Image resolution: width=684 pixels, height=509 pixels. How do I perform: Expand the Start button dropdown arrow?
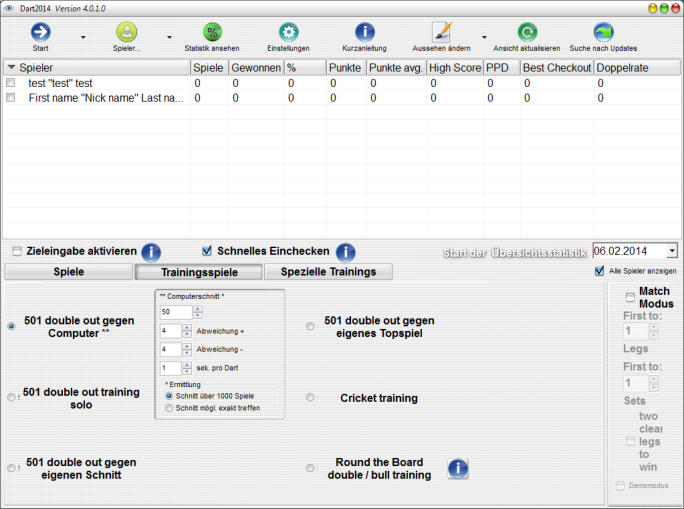coord(82,38)
